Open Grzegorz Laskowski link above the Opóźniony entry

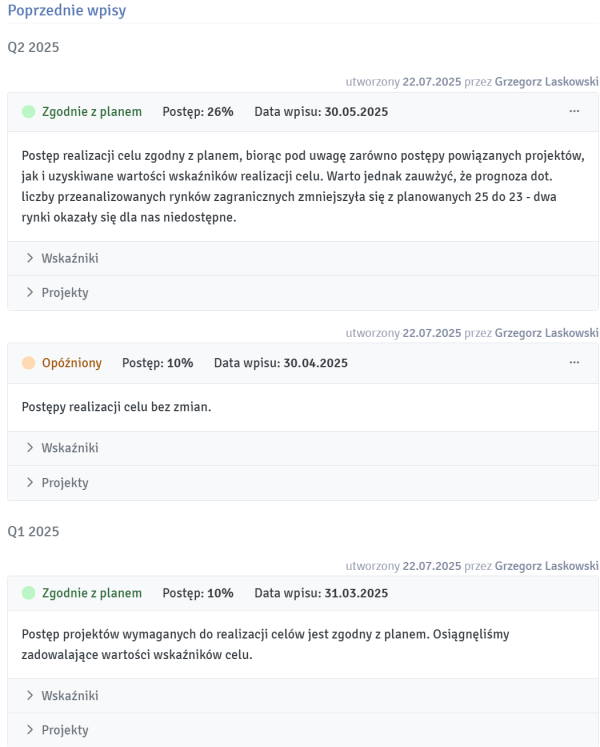546,333
